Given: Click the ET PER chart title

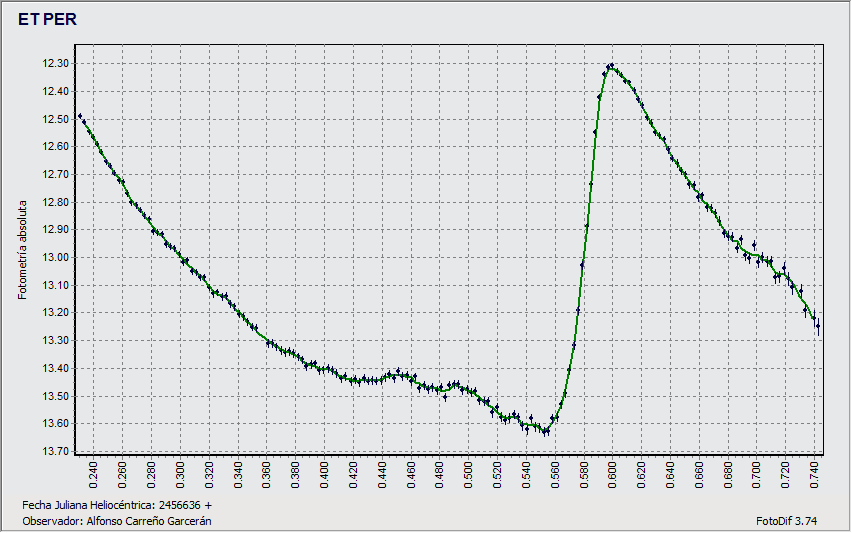Looking at the screenshot, I should pos(47,19).
